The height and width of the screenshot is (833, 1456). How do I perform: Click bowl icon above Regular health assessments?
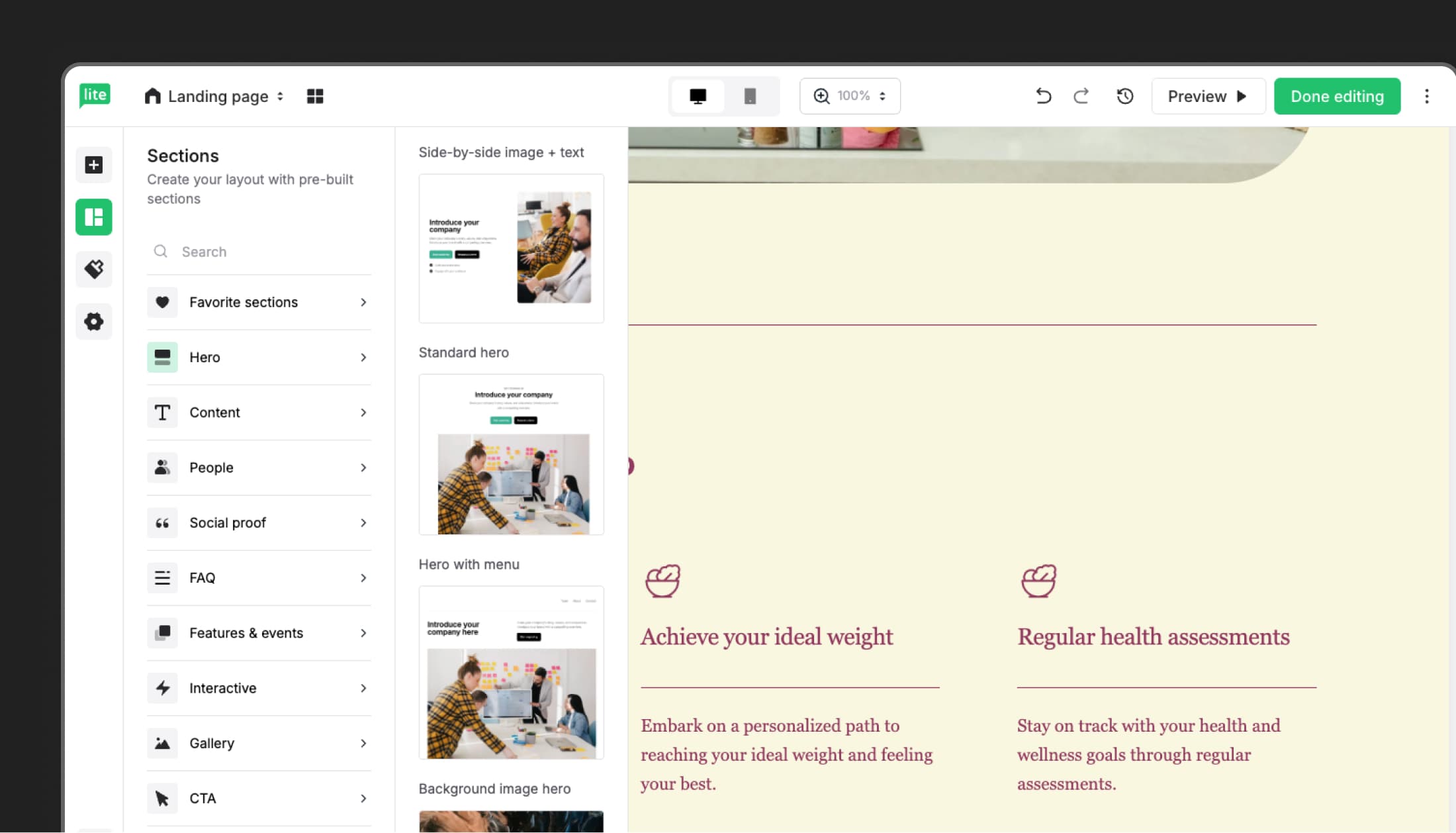click(1038, 581)
